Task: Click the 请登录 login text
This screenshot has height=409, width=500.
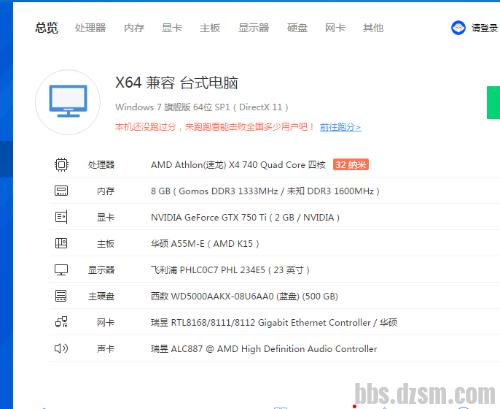Action: point(485,28)
